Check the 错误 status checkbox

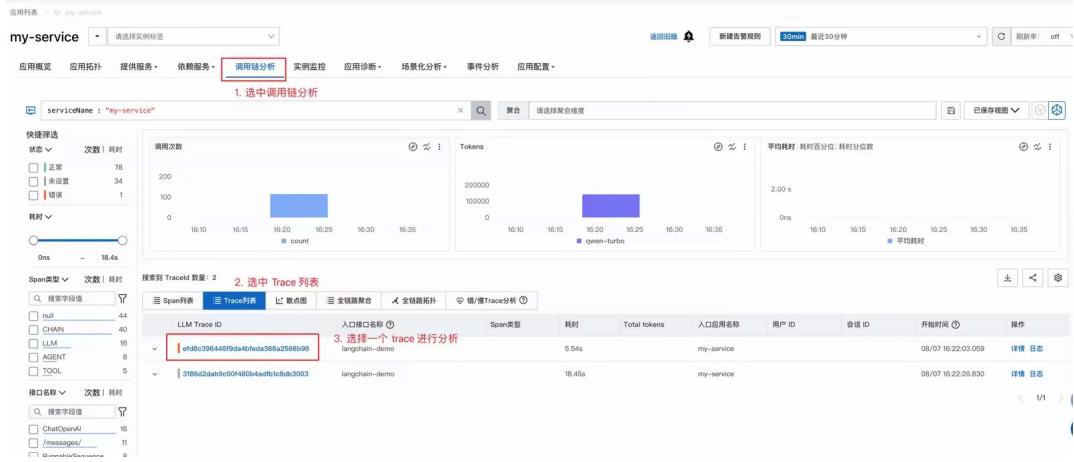tap(34, 195)
